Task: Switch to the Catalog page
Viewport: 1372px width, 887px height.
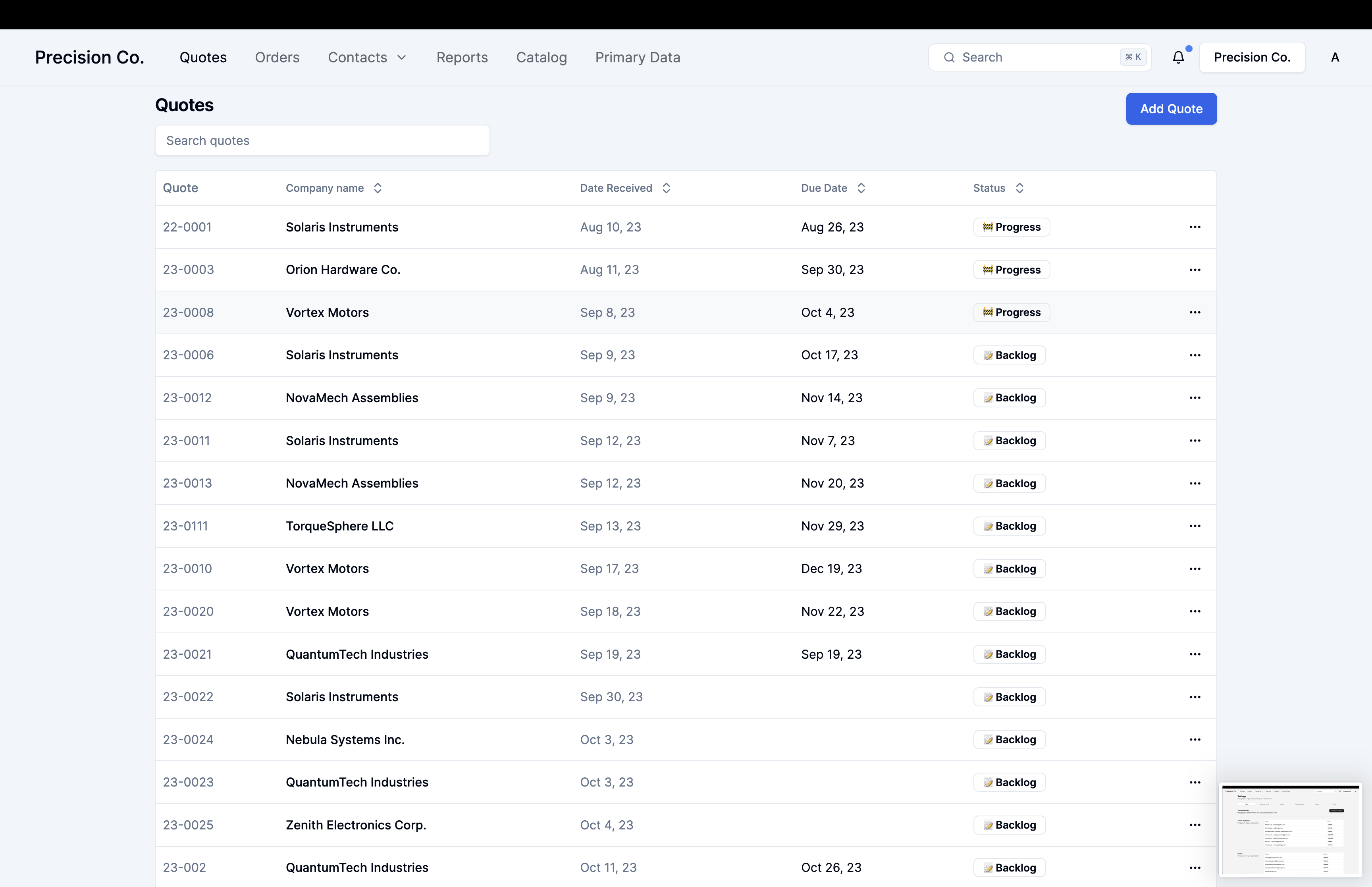Action: (x=541, y=58)
